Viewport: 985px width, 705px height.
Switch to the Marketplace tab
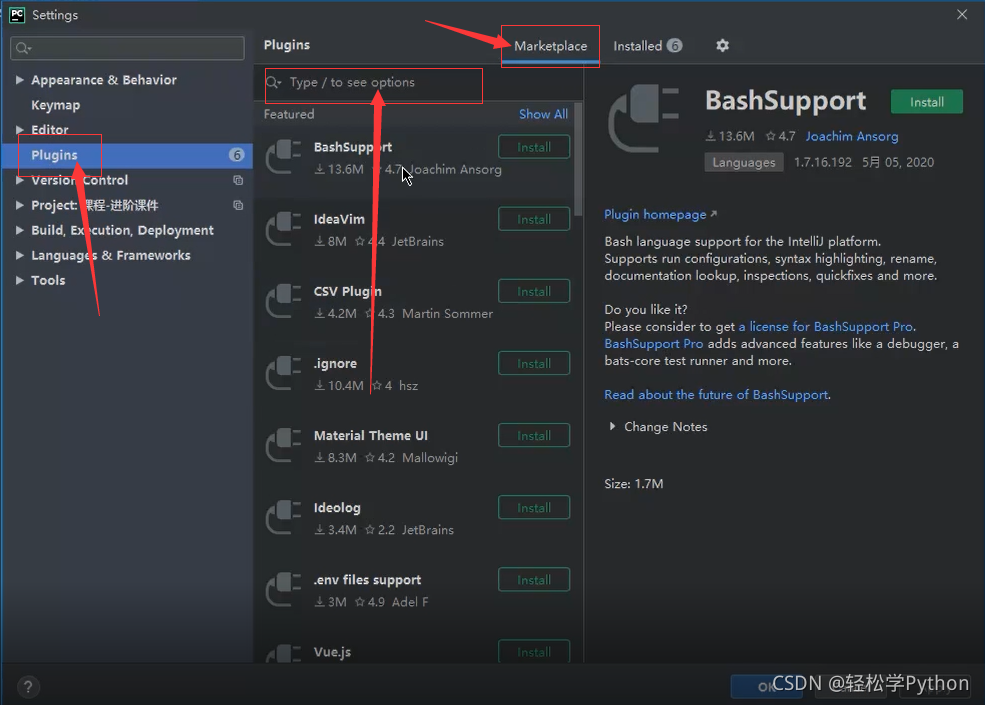coord(550,46)
